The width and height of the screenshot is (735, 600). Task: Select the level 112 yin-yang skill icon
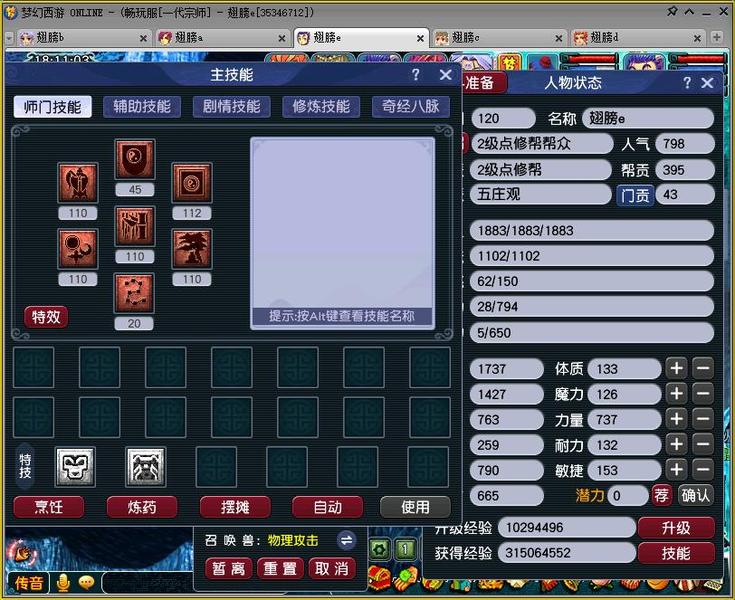tap(192, 183)
